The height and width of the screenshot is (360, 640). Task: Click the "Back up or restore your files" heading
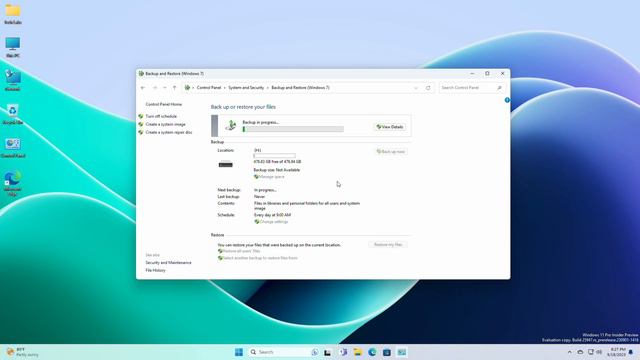pyautogui.click(x=243, y=107)
